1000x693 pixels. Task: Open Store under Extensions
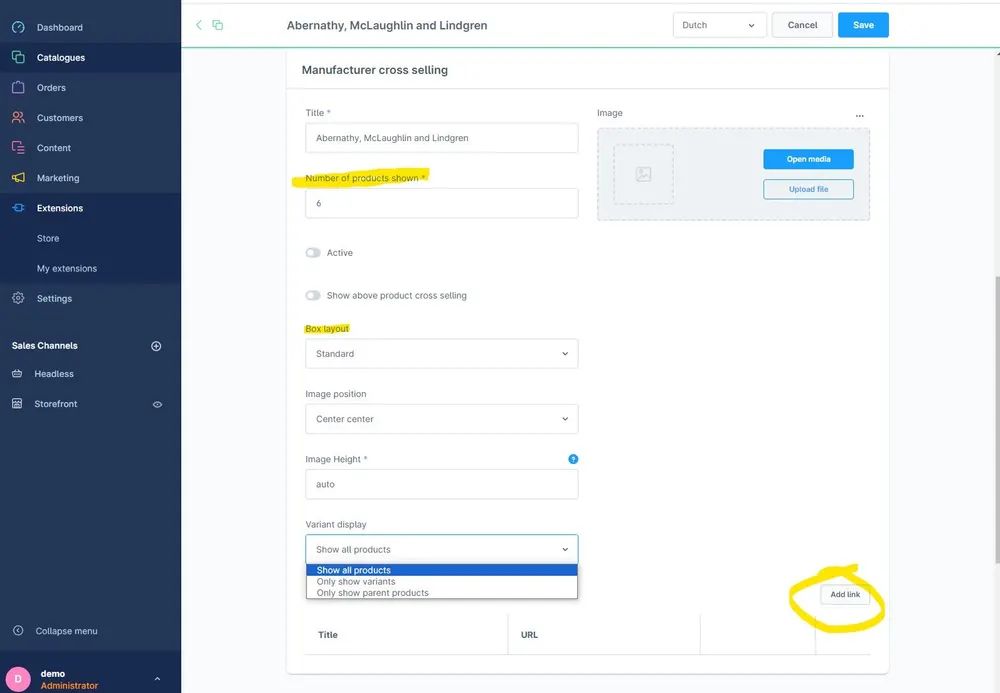pyautogui.click(x=48, y=238)
